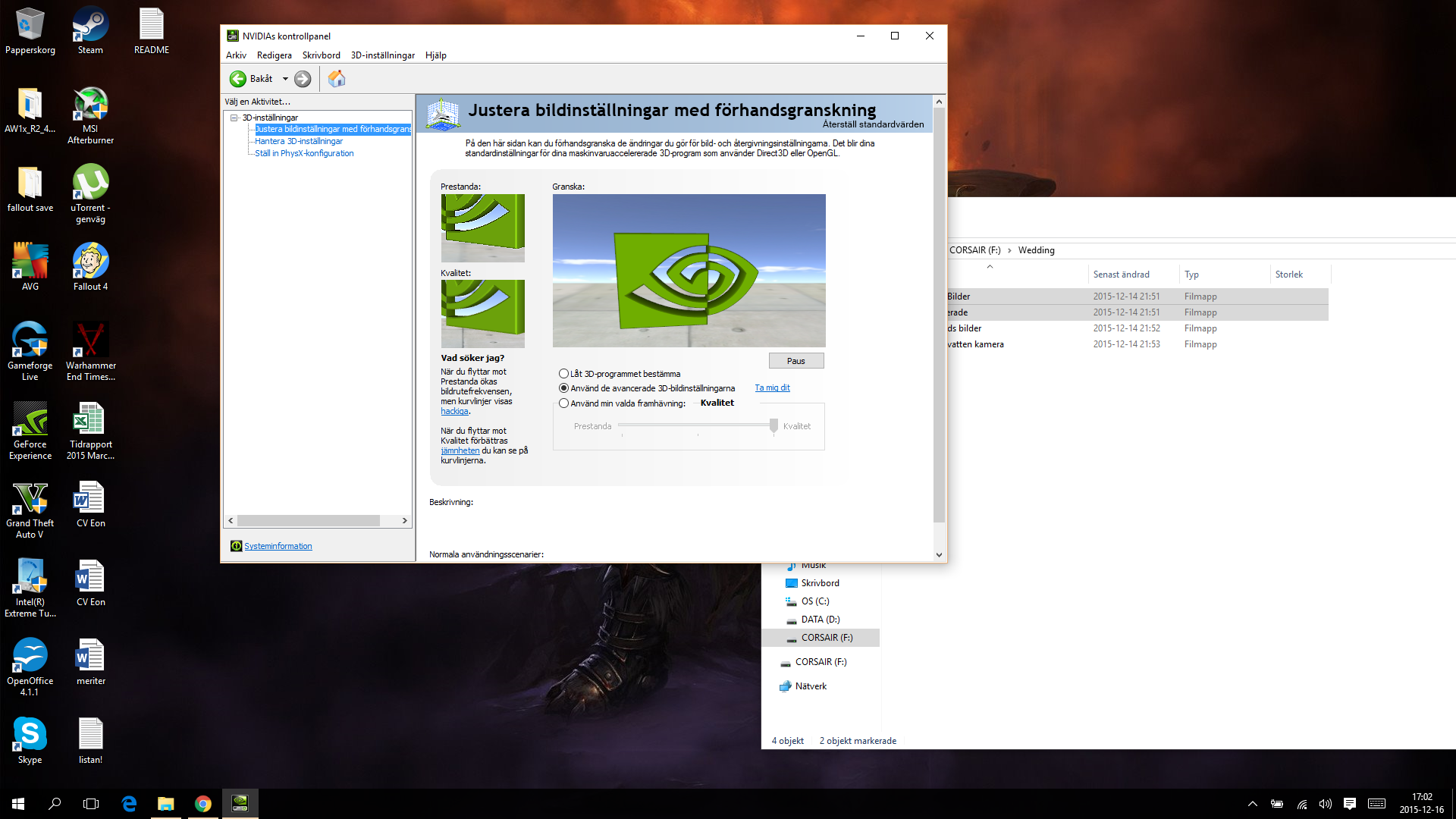Sort by Typ column in Explorer

click(1191, 275)
